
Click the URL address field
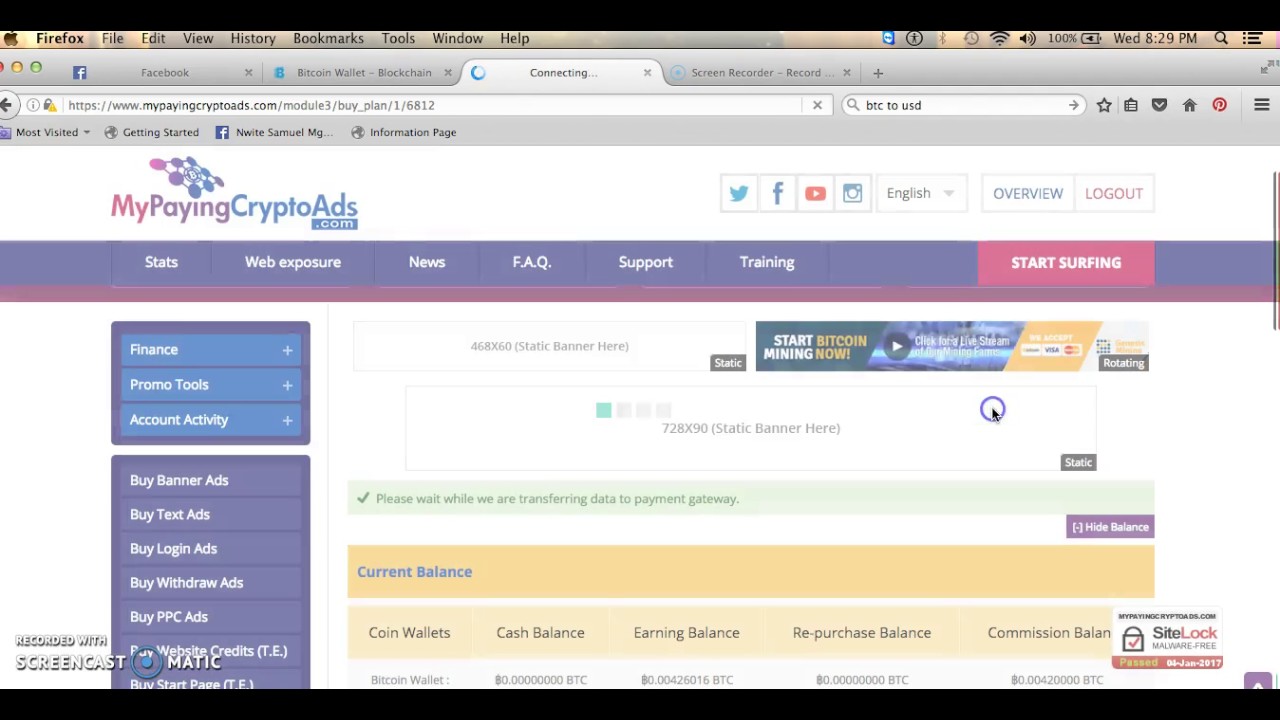point(430,105)
